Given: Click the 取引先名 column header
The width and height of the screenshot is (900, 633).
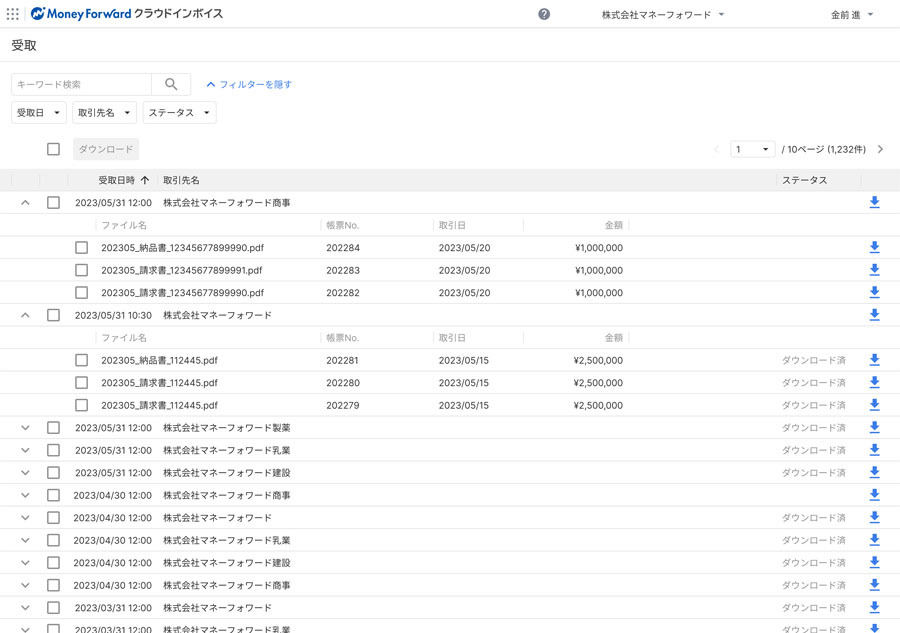Looking at the screenshot, I should pos(181,180).
